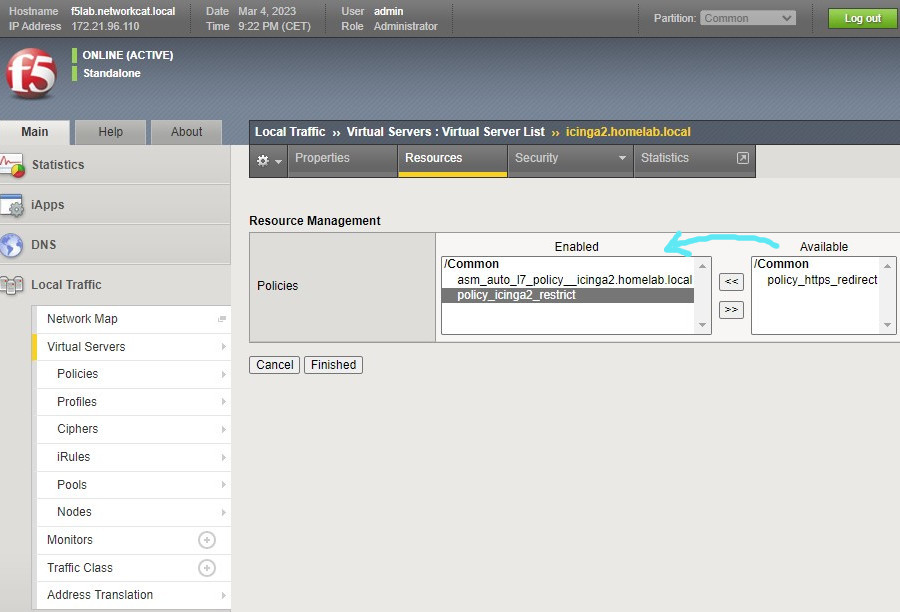900x612 pixels.
Task: Click the F5 logo icon
Action: (31, 73)
